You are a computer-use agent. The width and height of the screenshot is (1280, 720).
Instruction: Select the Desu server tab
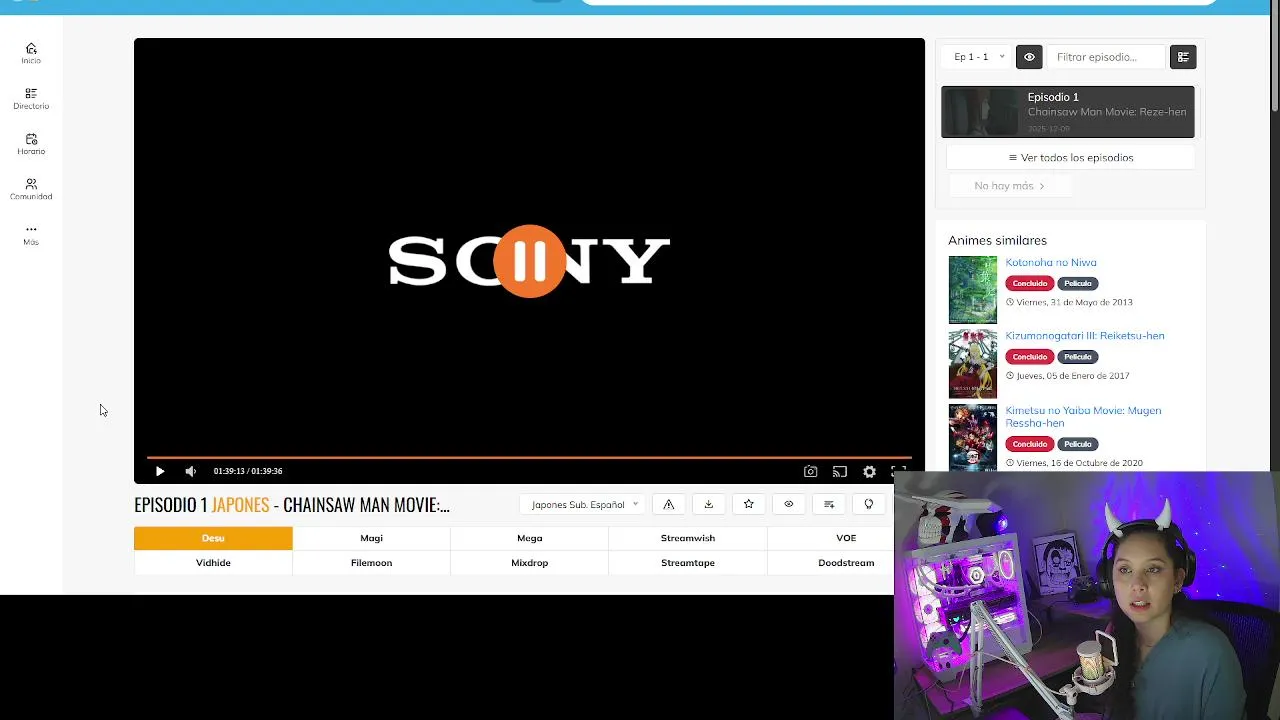pos(213,538)
